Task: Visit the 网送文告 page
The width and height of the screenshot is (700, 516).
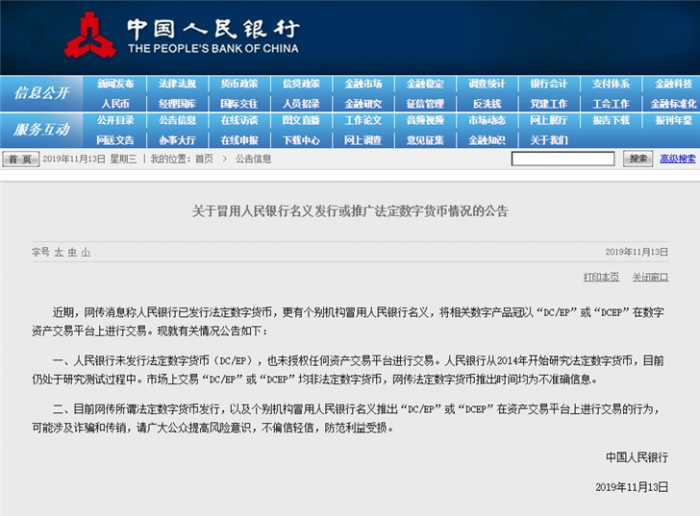Action: point(116,140)
